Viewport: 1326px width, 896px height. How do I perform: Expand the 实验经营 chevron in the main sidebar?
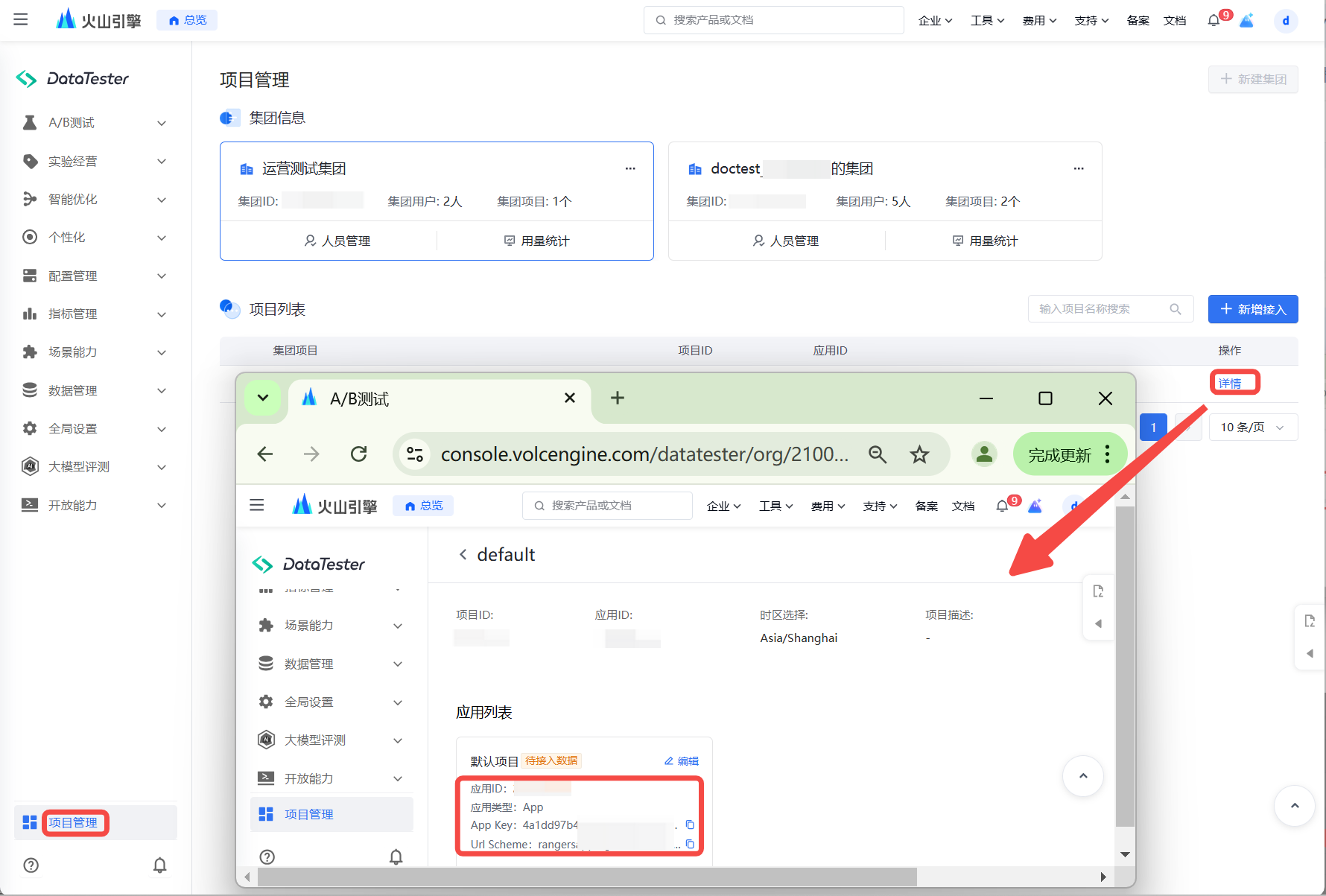coord(162,161)
